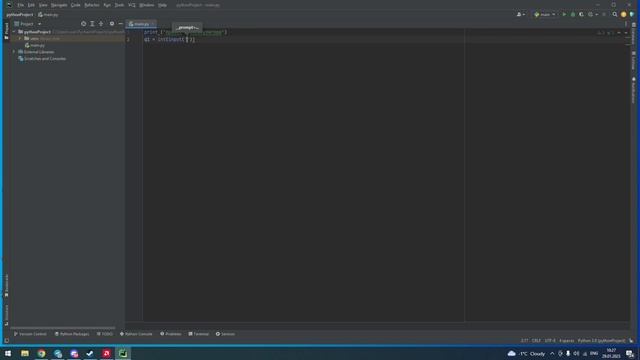
Task: Click pythonProject breadcrumb in navigation bar
Action: 20,15
